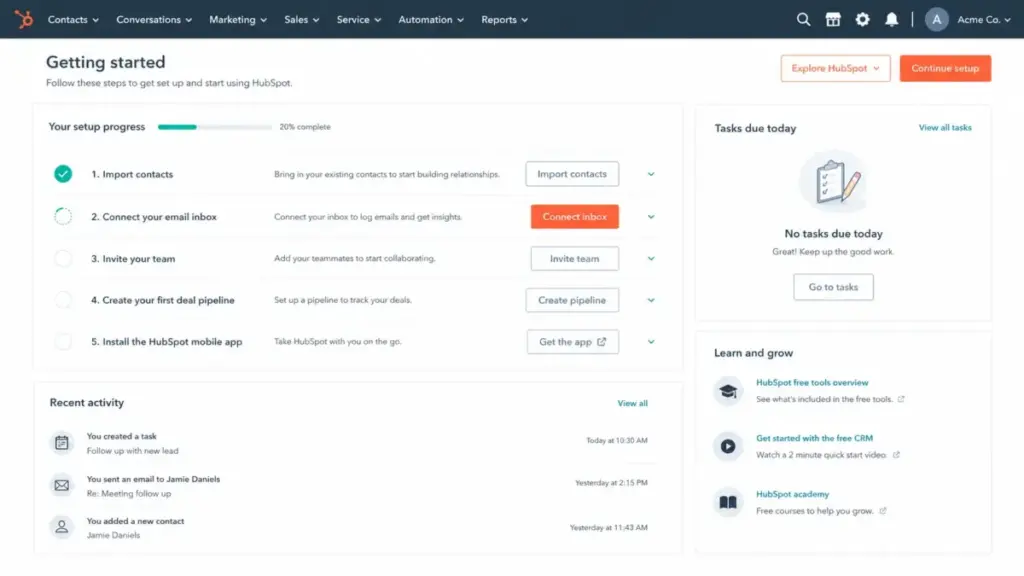Open the Contacts menu
Image resolution: width=1024 pixels, height=576 pixels.
click(73, 20)
